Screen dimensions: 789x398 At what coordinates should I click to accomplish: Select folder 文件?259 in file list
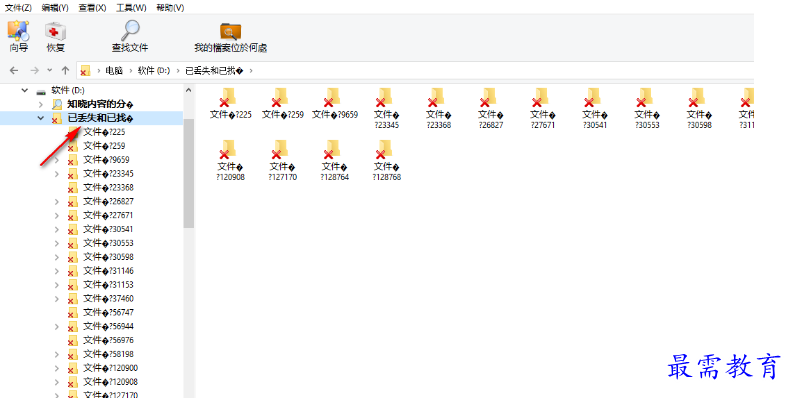pos(283,104)
